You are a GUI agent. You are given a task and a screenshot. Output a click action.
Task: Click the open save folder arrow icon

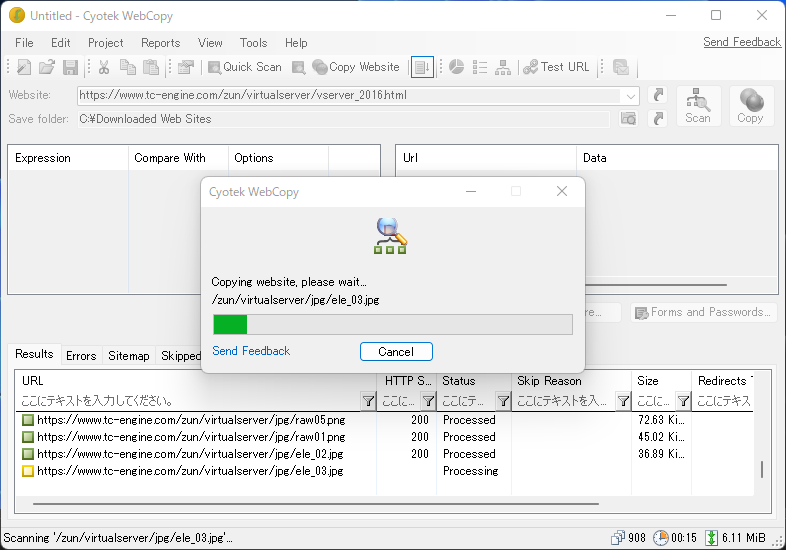[x=658, y=118]
